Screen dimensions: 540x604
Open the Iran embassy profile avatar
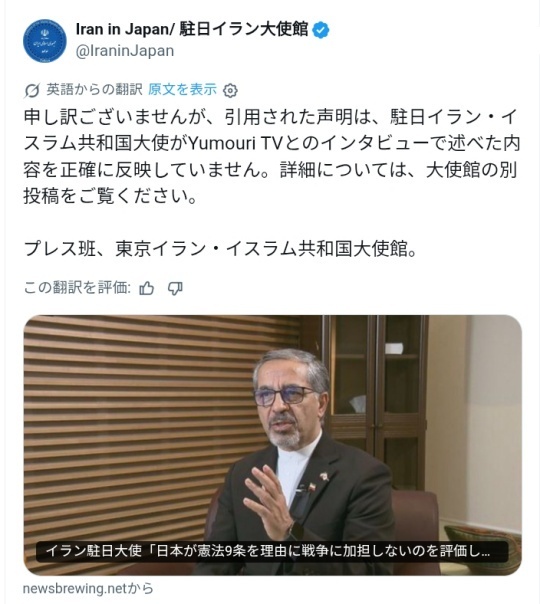click(x=45, y=41)
